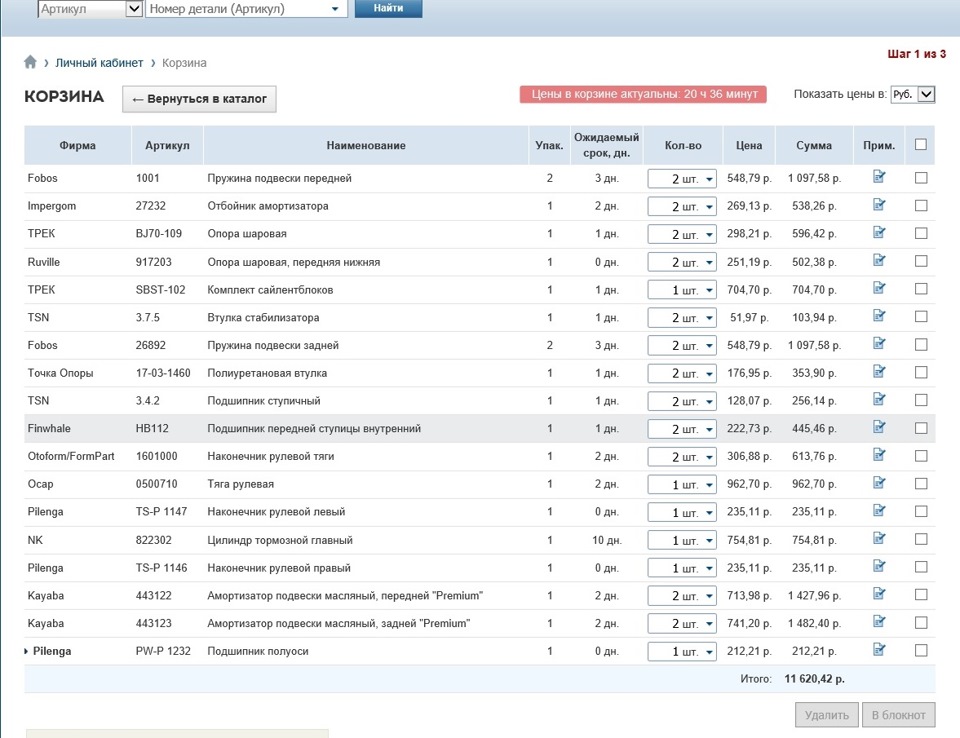Toggle the select-all checkbox in table header
Viewport: 960px width, 738px height.
point(921,145)
